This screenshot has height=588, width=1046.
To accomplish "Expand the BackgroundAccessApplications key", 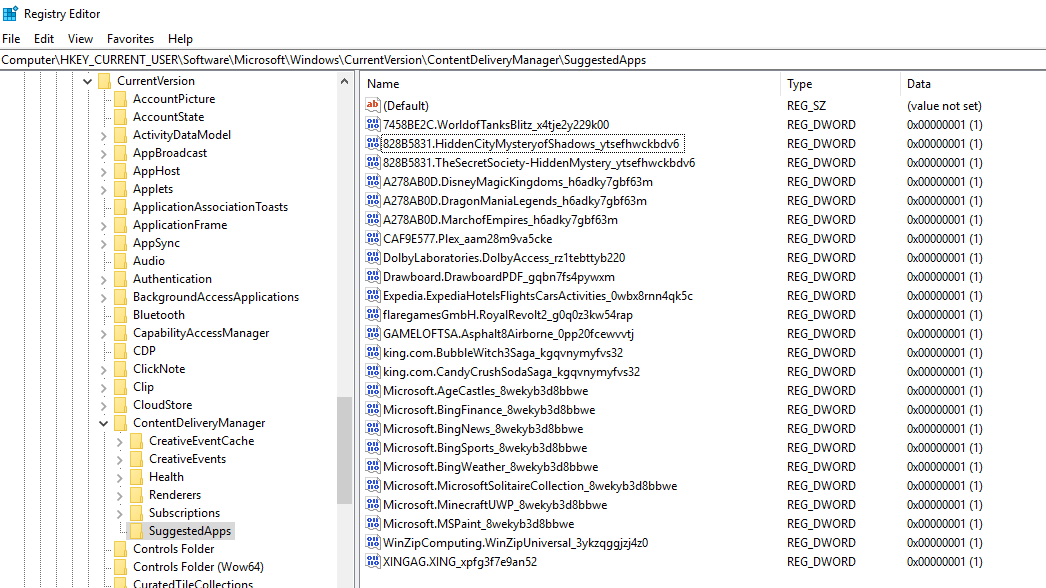I will pyautogui.click(x=103, y=298).
